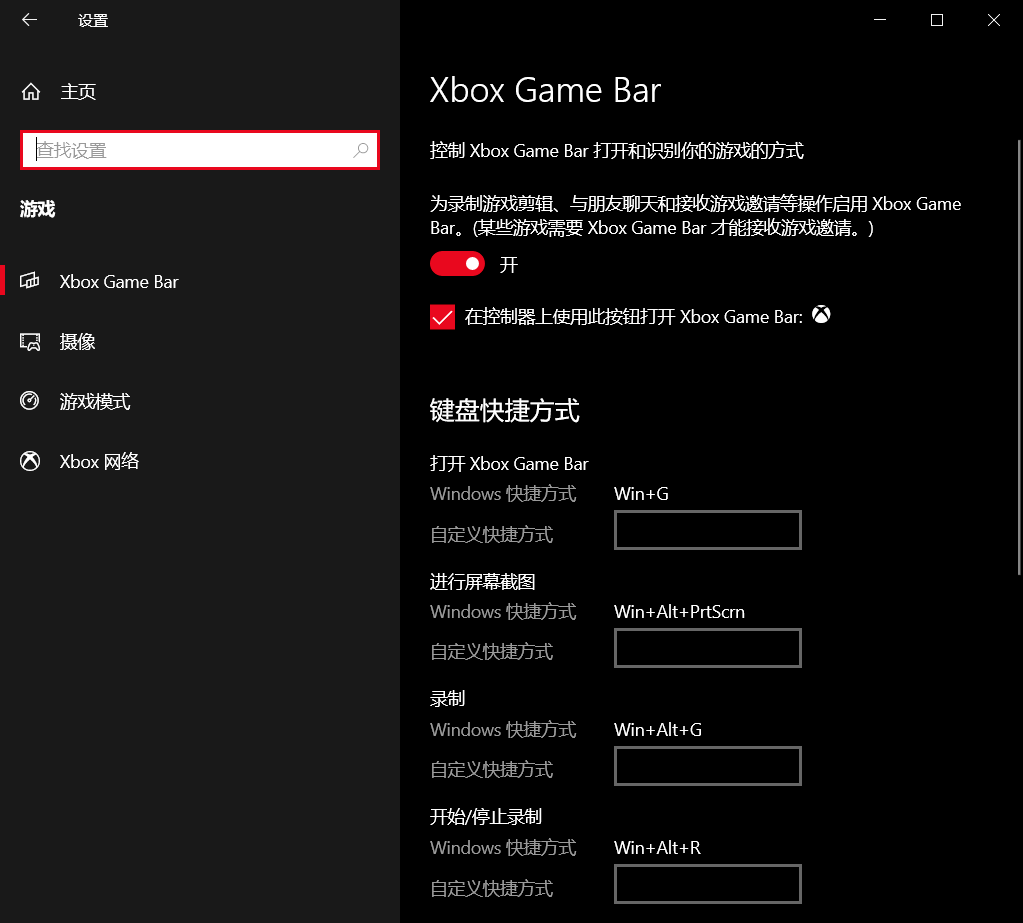Click the Win+Alt+G shortcut text
Image resolution: width=1023 pixels, height=923 pixels.
[x=658, y=729]
